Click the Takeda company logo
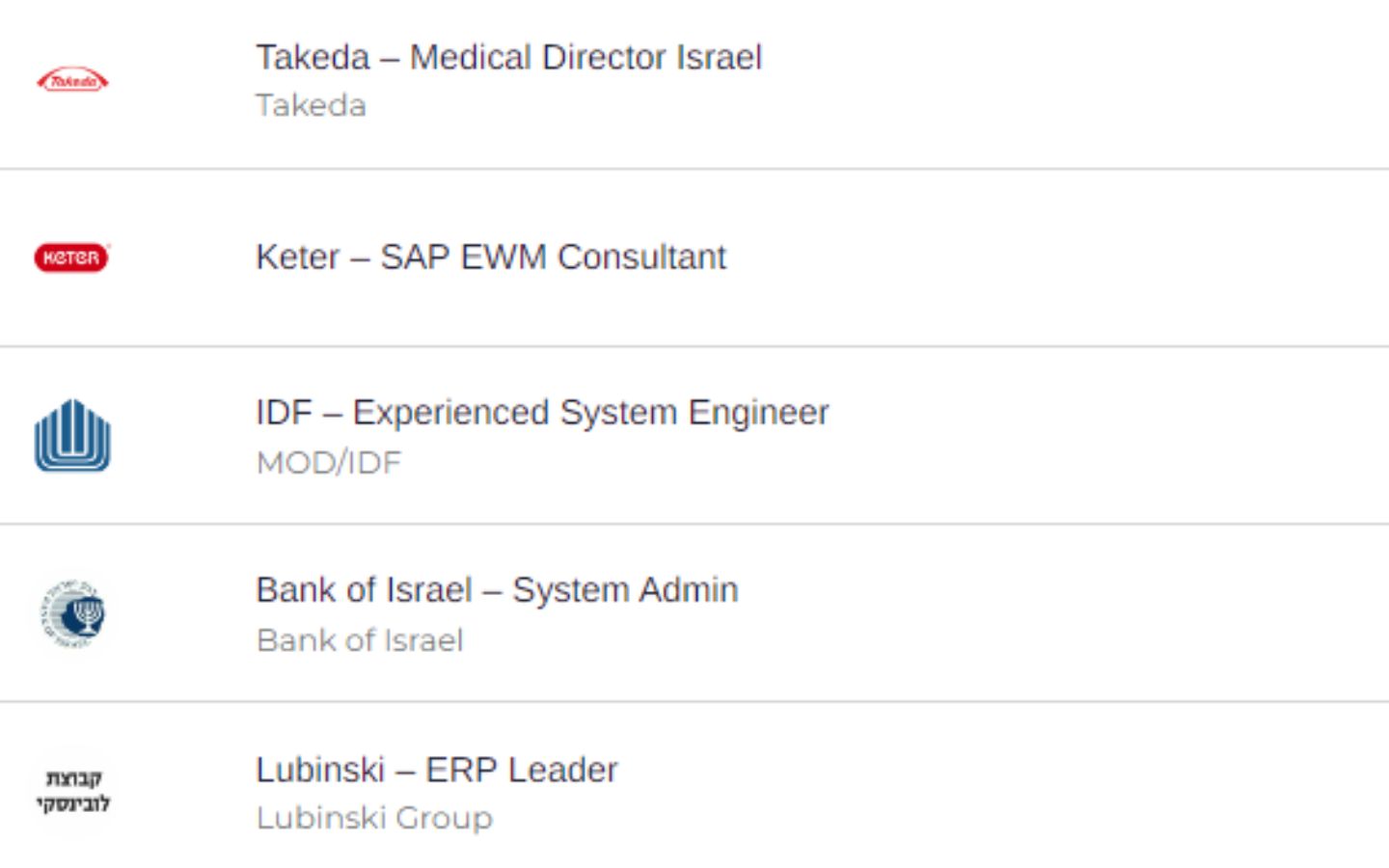 tap(72, 81)
